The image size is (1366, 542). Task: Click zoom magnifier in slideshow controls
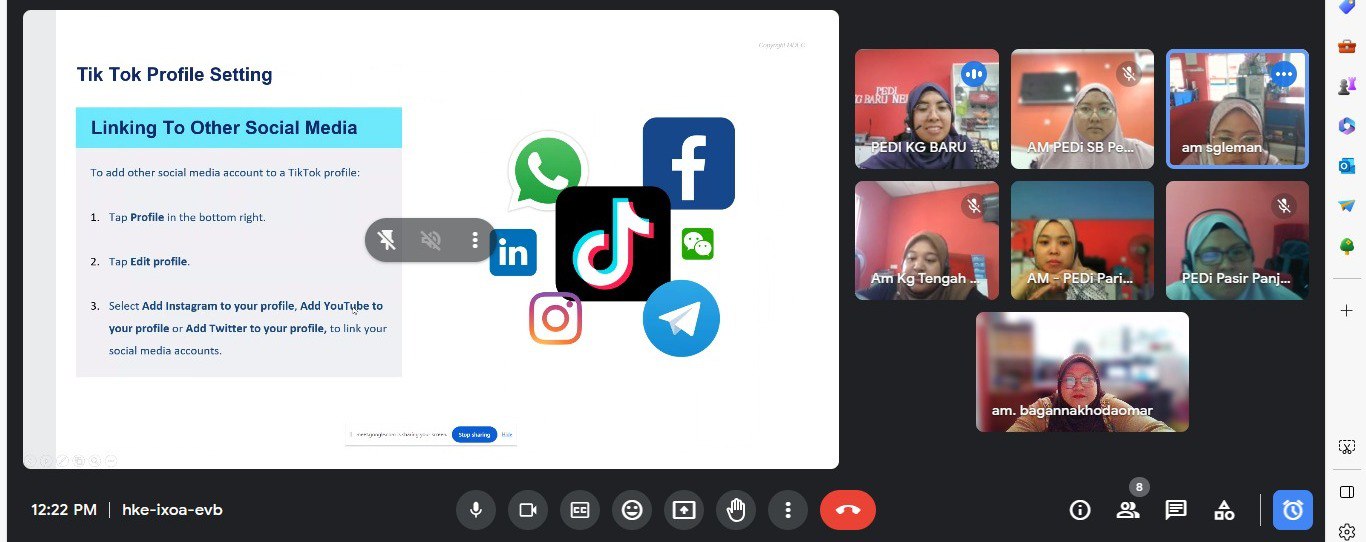click(95, 460)
